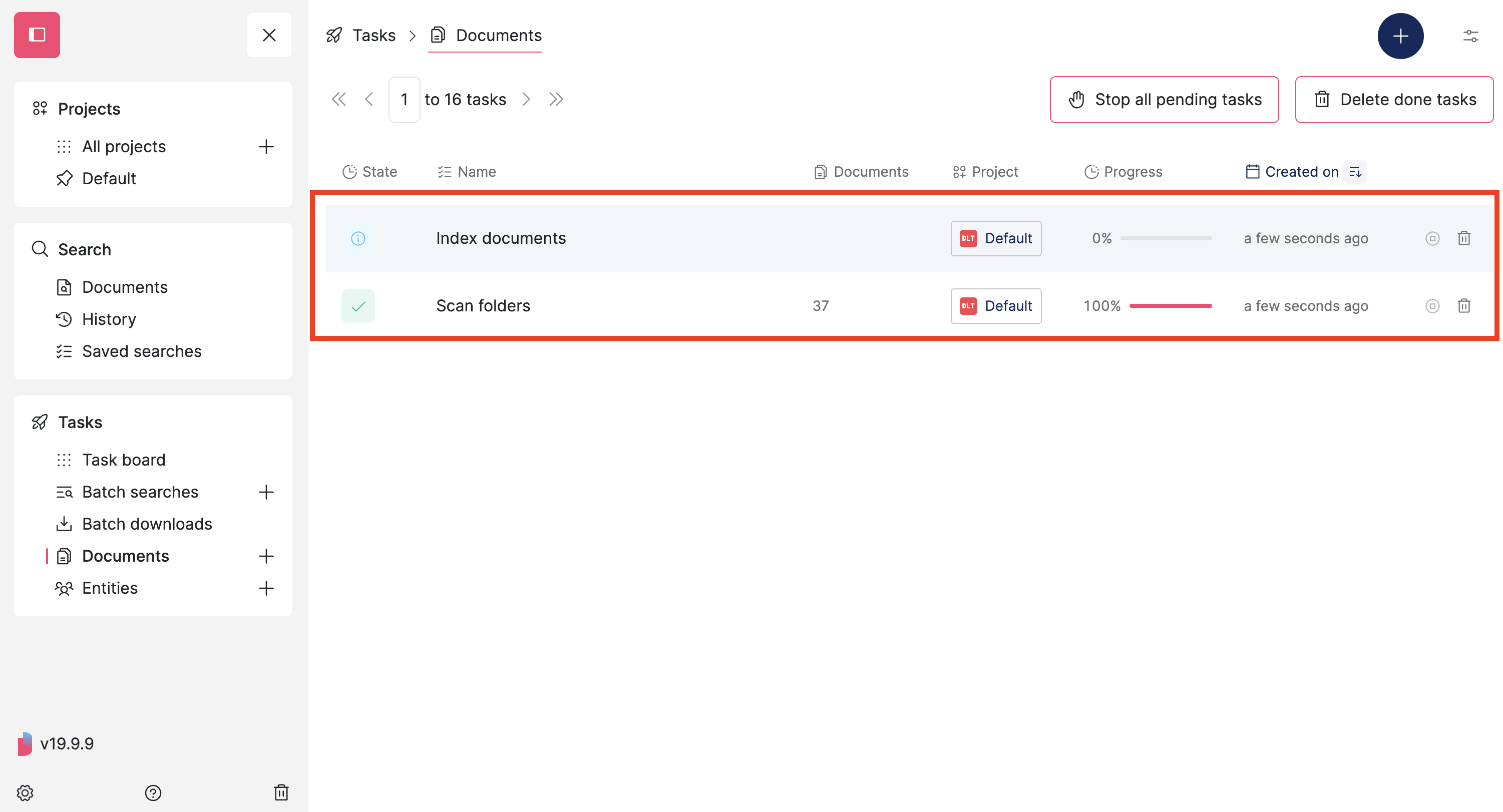
Task: Toggle the Created on sort direction
Action: [x=1356, y=171]
